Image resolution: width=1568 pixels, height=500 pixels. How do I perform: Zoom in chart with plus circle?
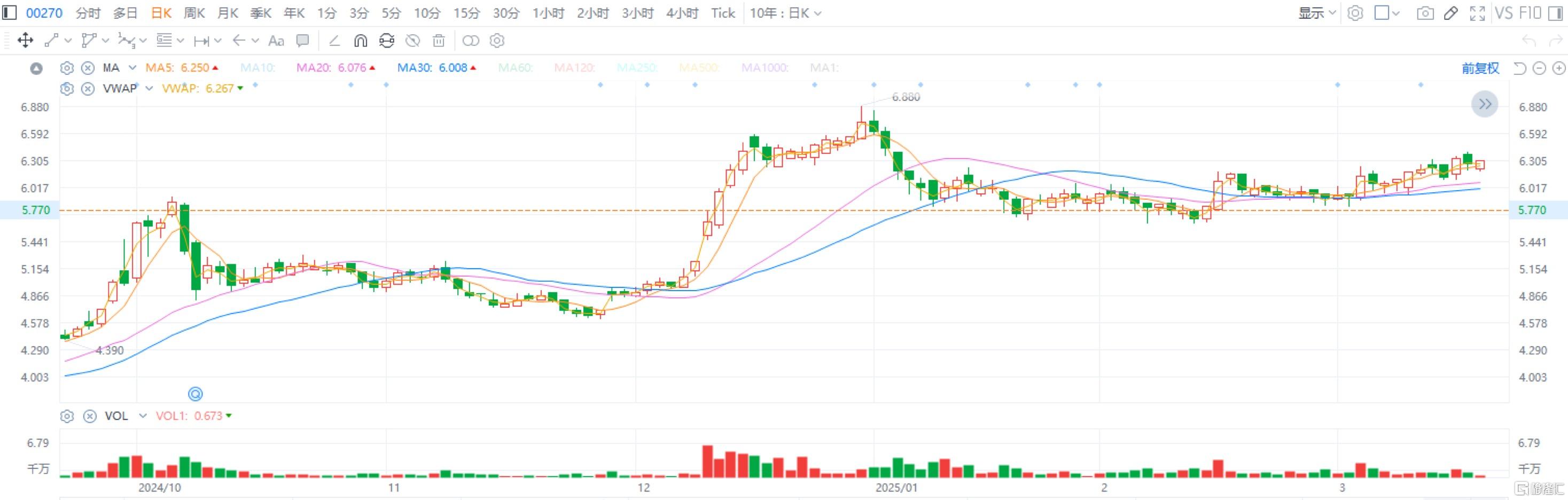(x=1559, y=68)
